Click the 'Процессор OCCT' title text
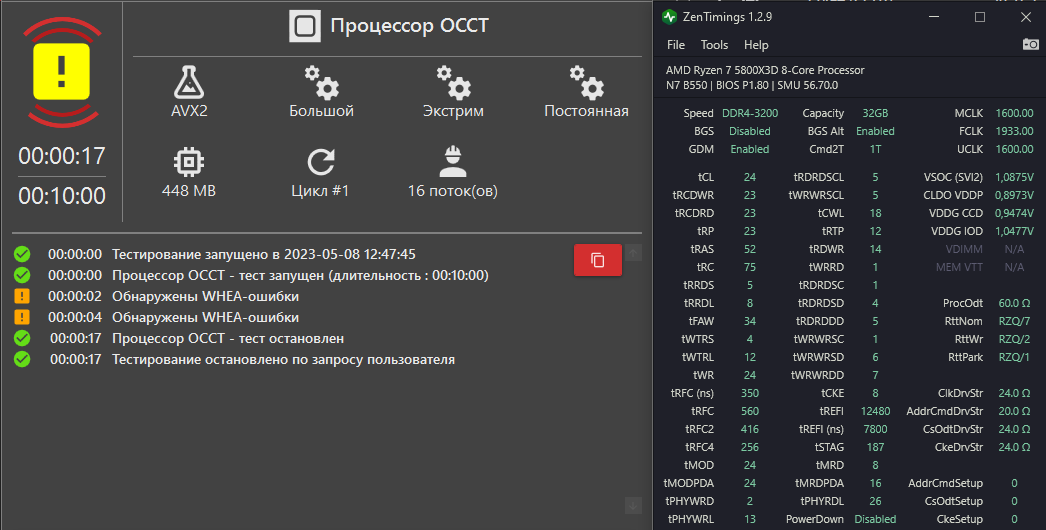Image resolution: width=1046 pixels, height=530 pixels. 410,26
